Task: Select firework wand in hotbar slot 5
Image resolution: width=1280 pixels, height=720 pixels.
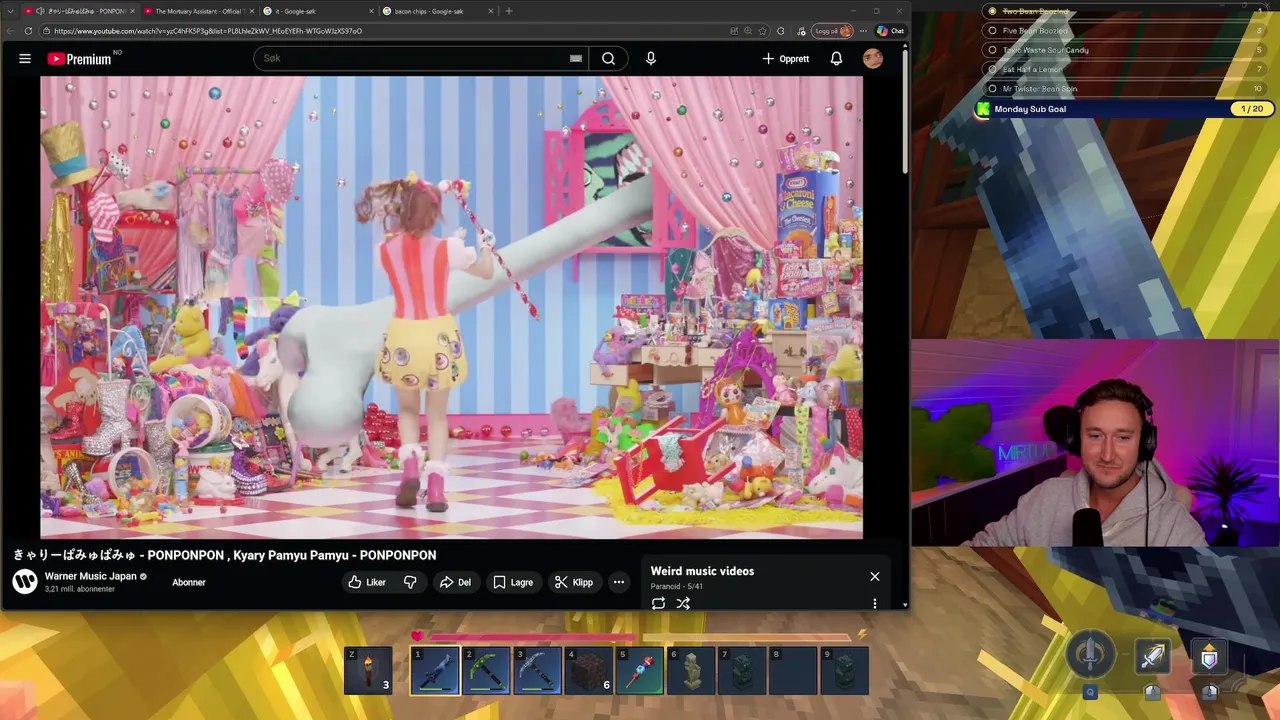Action: click(x=640, y=671)
